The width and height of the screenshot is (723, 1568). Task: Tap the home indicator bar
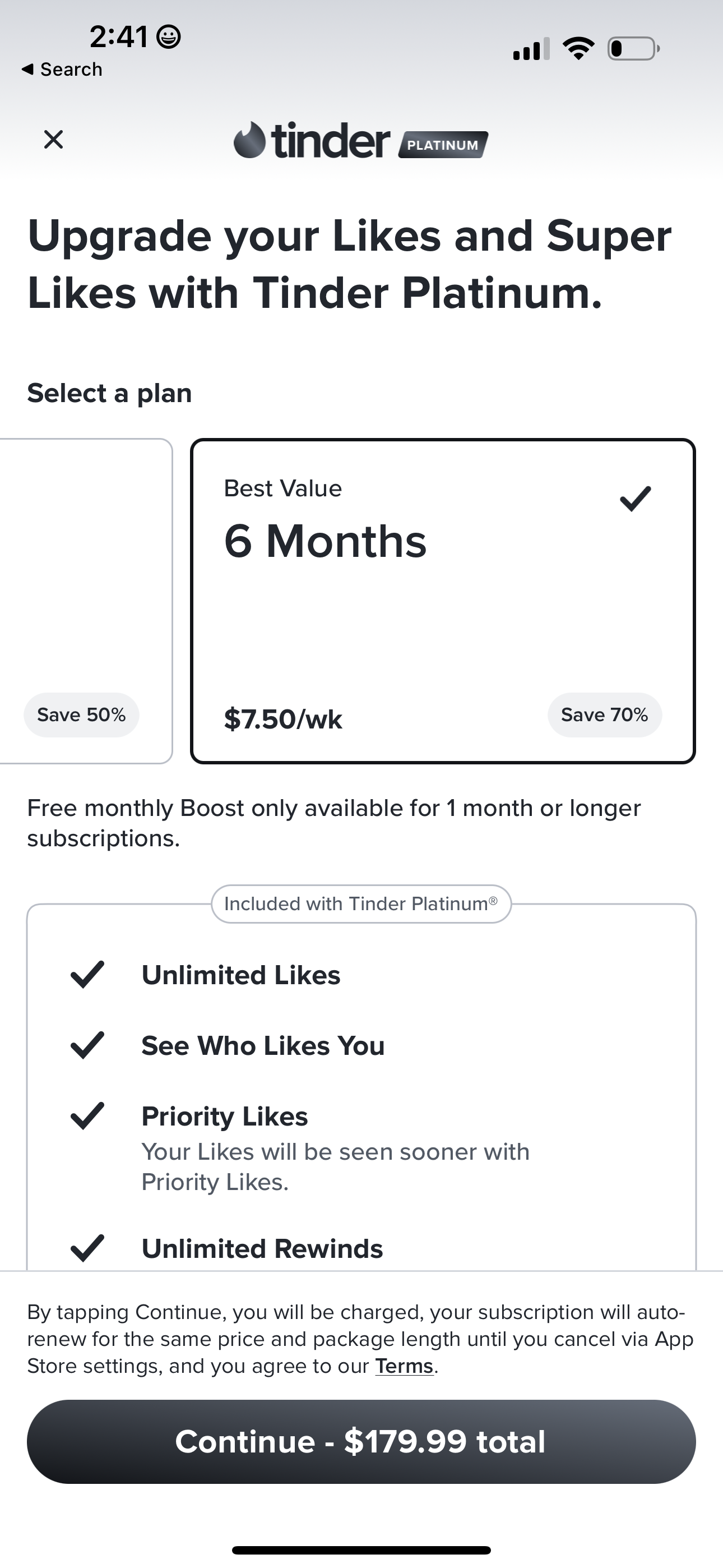click(361, 1551)
